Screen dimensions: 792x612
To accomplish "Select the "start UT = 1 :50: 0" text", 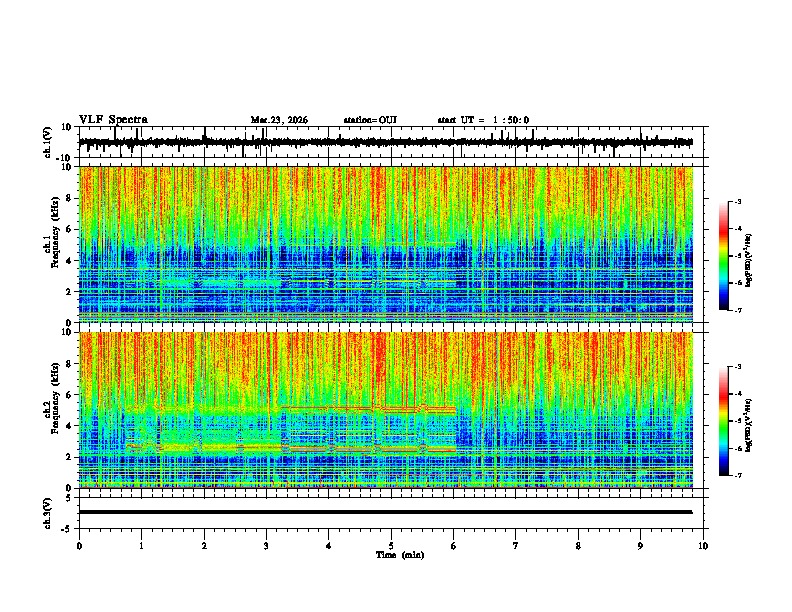I will 483,120.
